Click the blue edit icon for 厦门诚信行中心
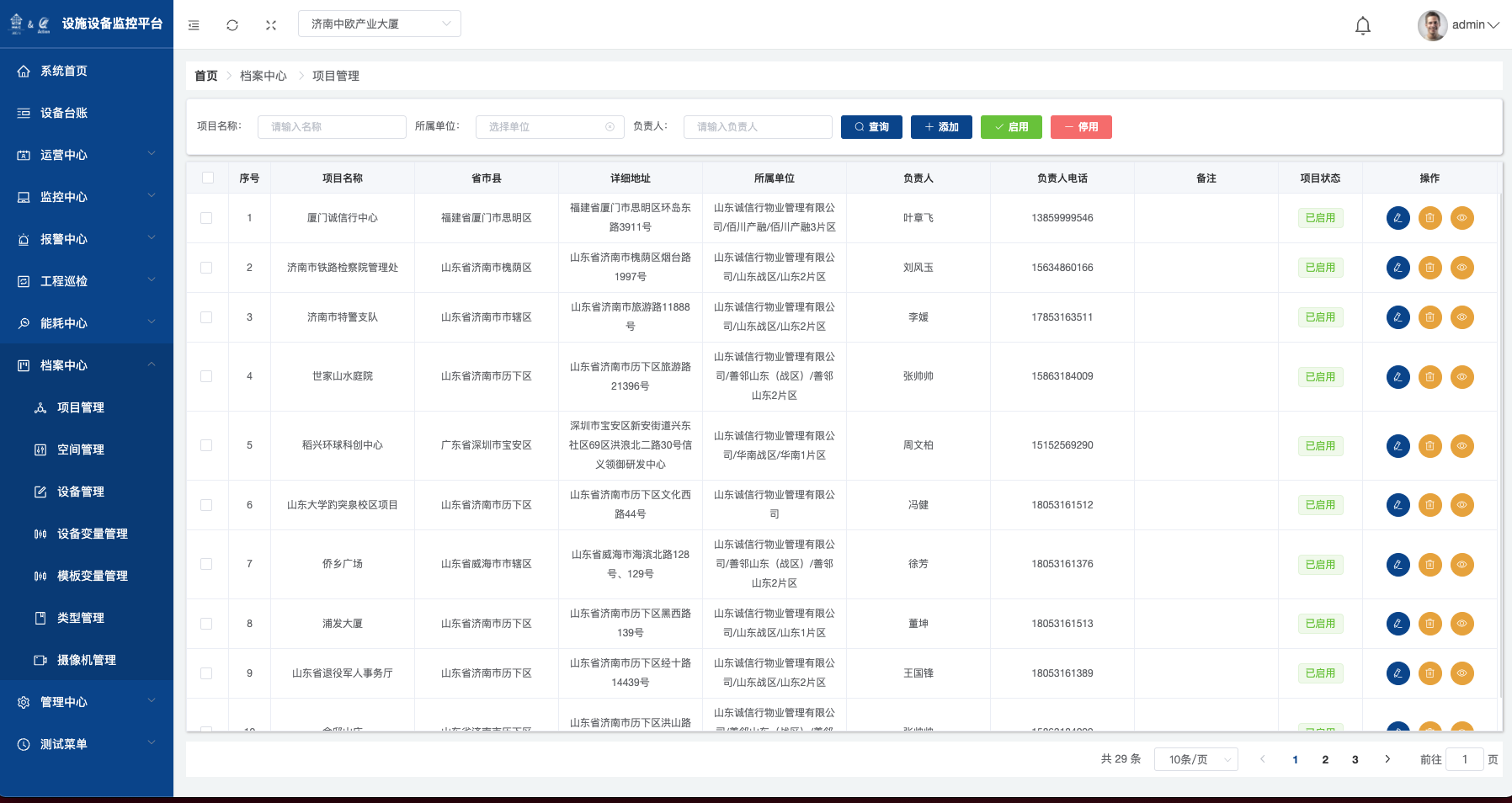Image resolution: width=1512 pixels, height=803 pixels. point(1398,218)
